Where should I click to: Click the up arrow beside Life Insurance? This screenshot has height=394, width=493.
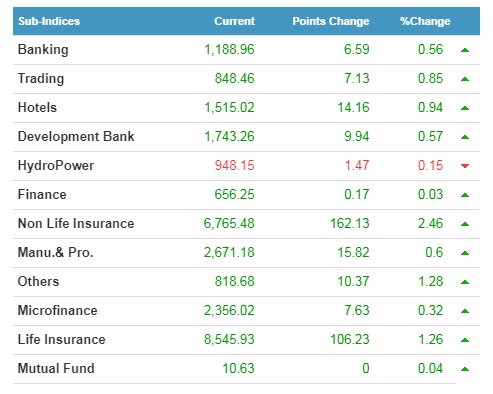(465, 340)
